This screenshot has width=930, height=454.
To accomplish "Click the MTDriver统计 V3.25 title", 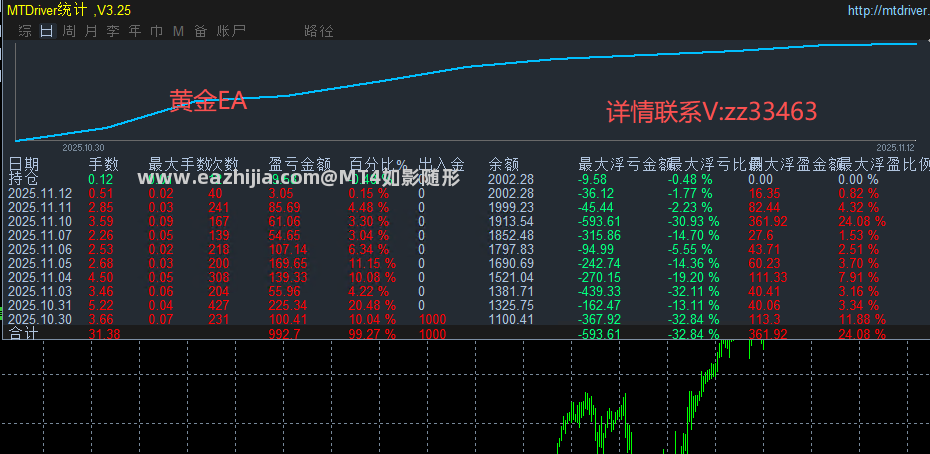I will (69, 10).
